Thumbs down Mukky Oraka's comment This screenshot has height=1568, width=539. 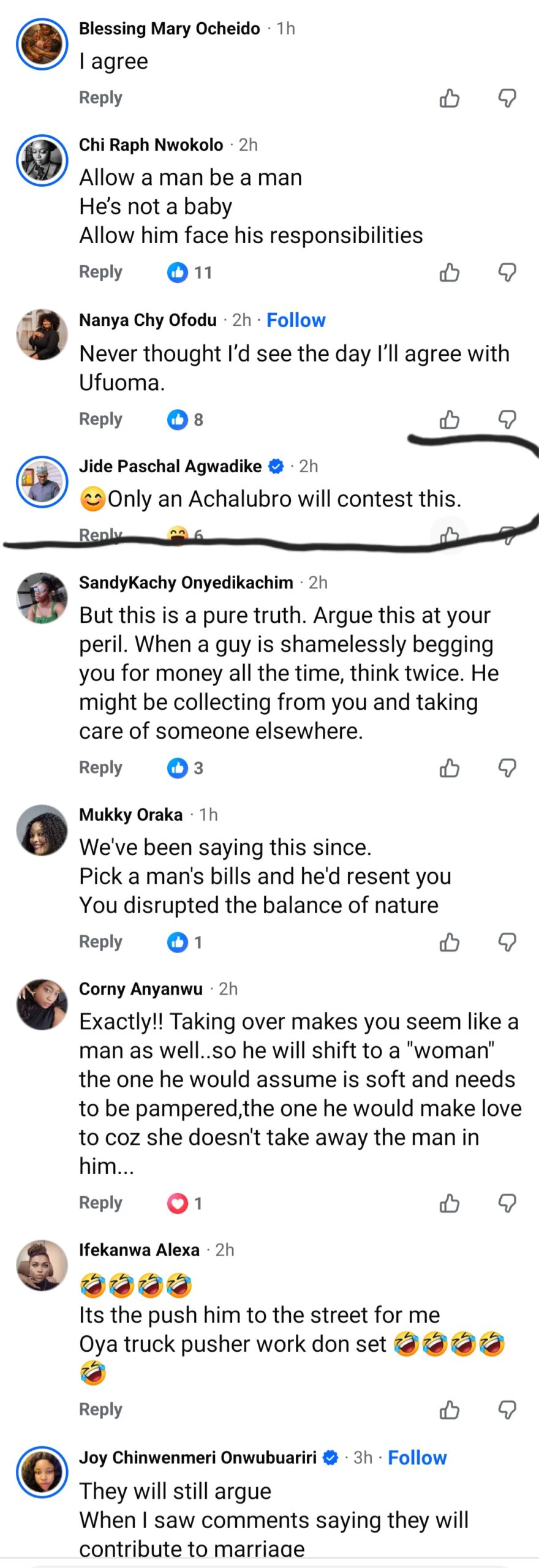(507, 942)
